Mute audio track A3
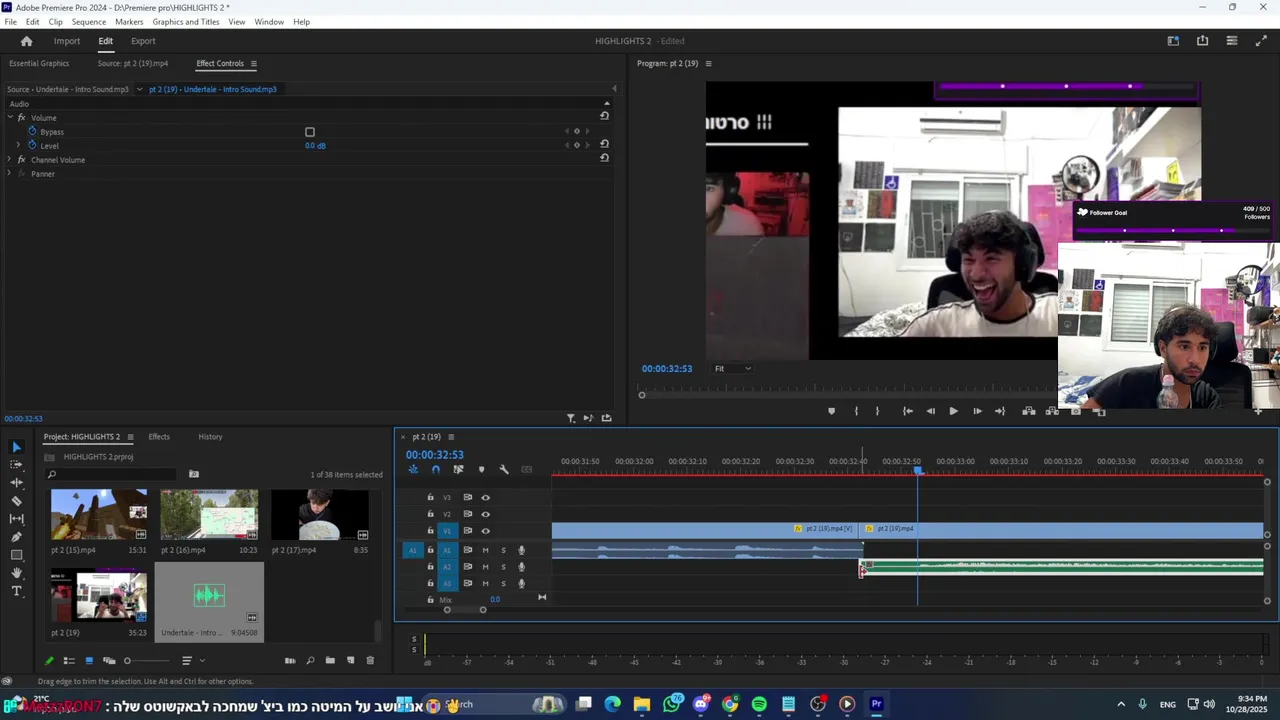The image size is (1280, 720). [486, 583]
